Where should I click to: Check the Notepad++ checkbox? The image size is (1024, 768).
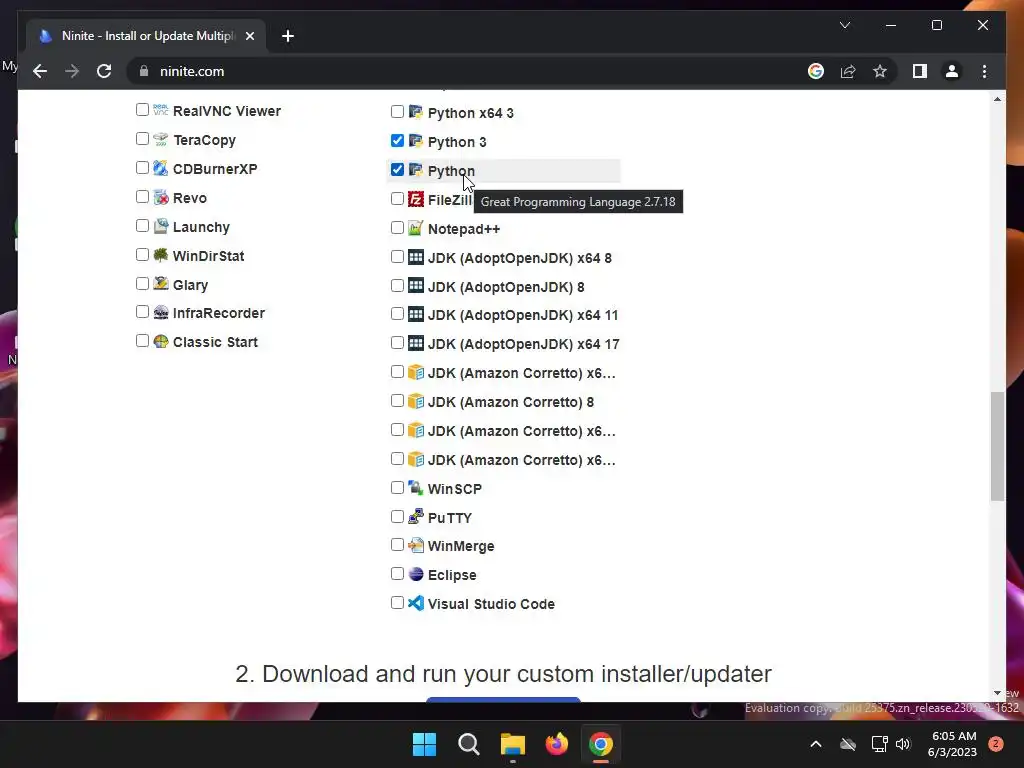[x=397, y=227]
